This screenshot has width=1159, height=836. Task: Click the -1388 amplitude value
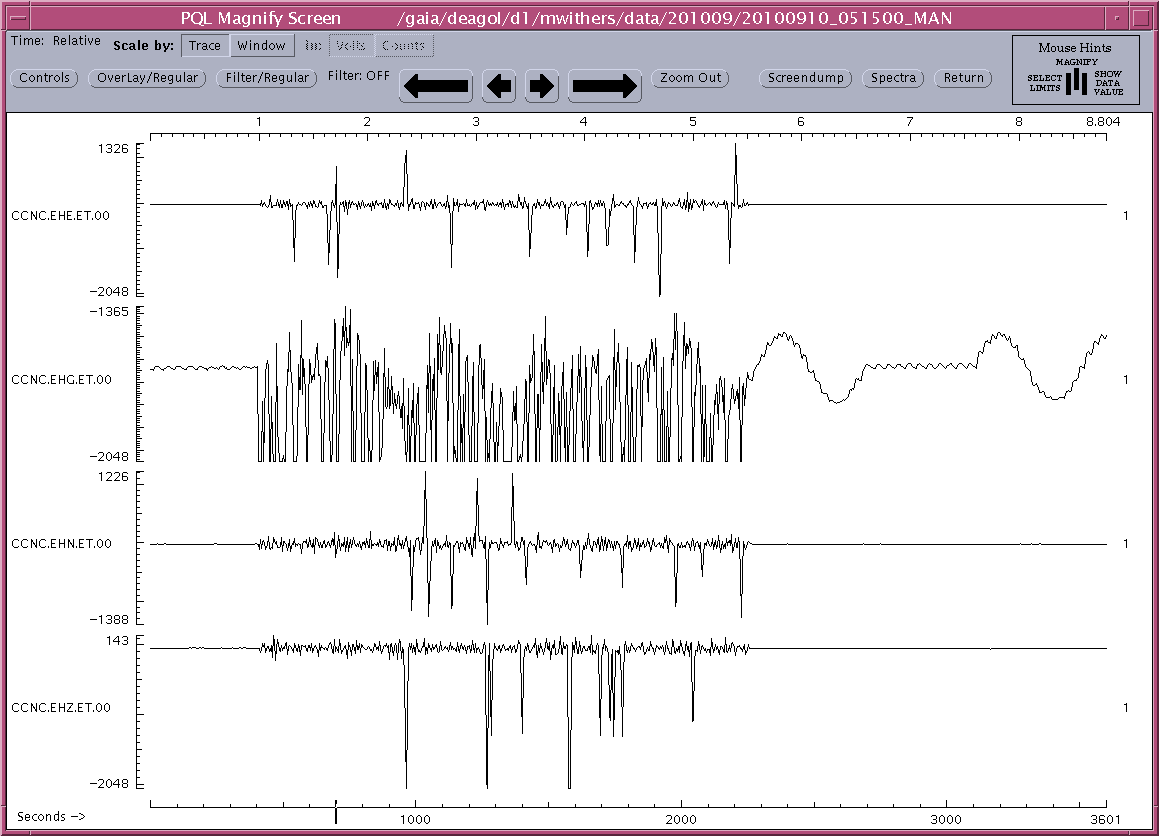pos(109,619)
